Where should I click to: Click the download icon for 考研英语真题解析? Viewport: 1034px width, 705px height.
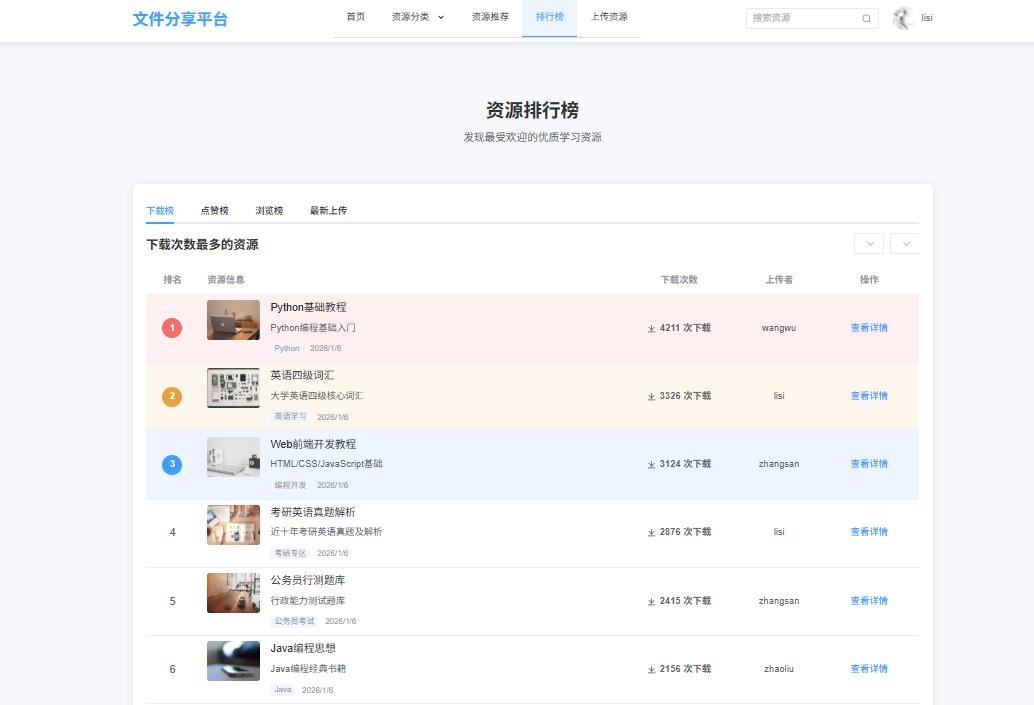click(x=650, y=531)
